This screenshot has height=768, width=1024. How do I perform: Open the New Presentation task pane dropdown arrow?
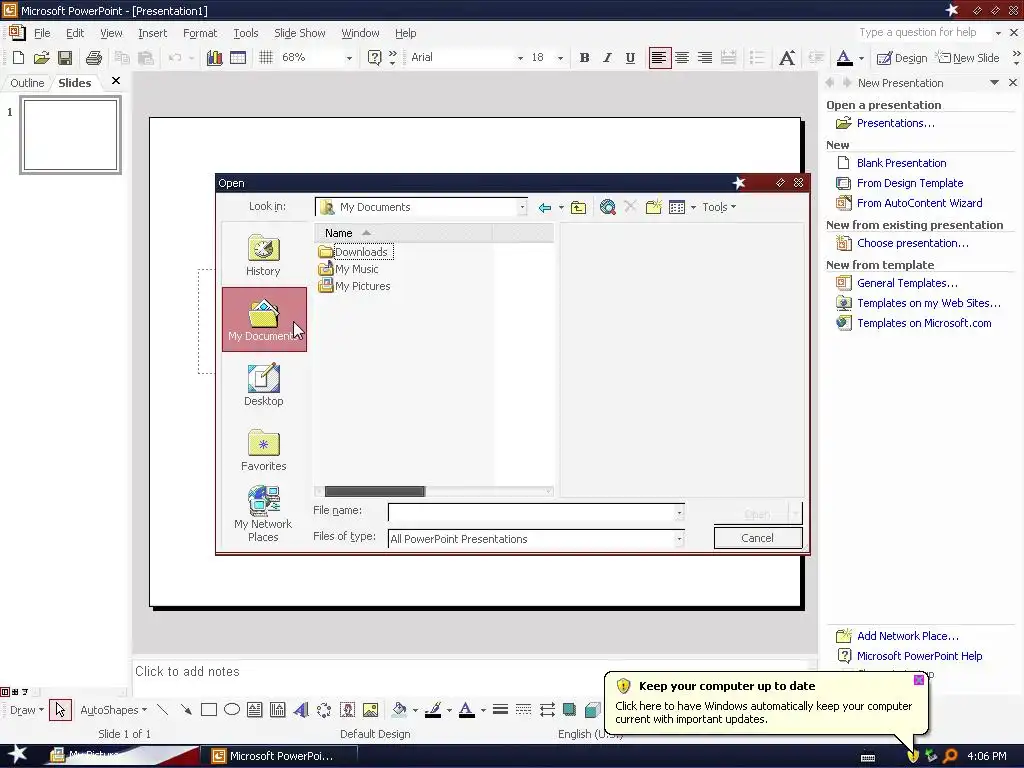coord(994,83)
